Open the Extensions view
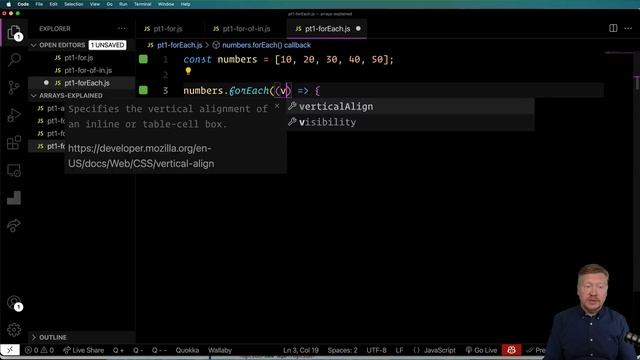640x360 pixels. pyautogui.click(x=14, y=143)
